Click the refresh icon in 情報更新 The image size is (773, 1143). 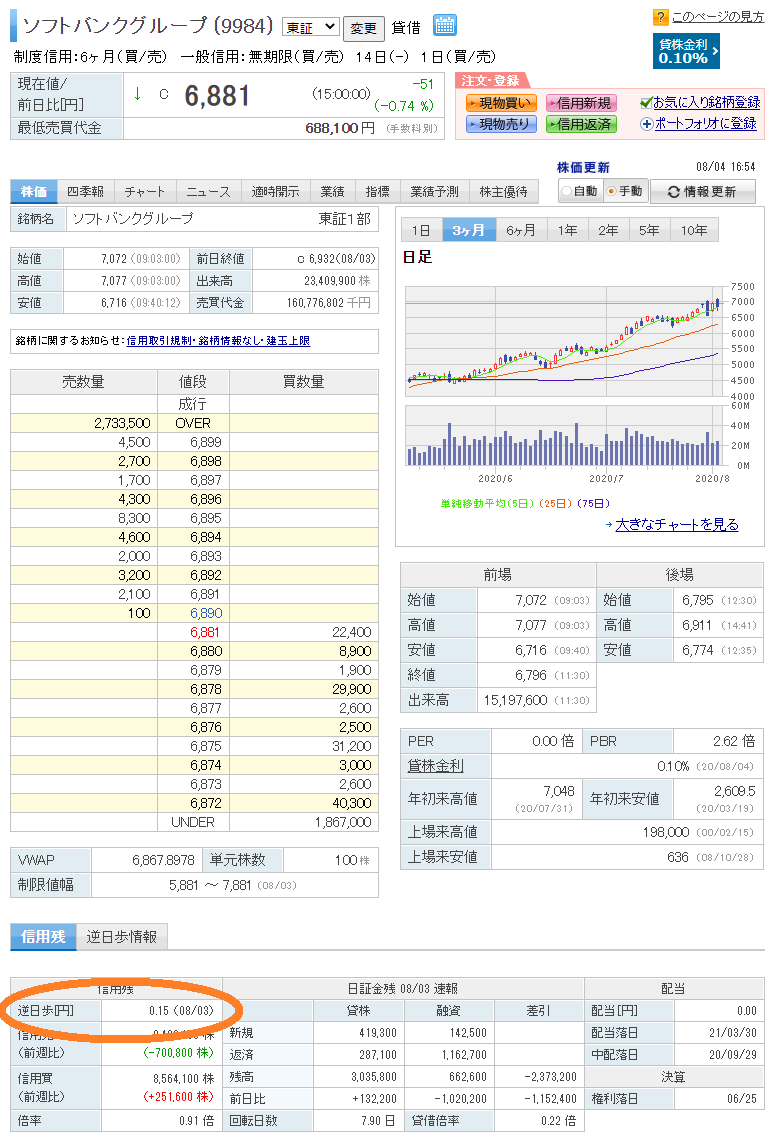point(673,192)
